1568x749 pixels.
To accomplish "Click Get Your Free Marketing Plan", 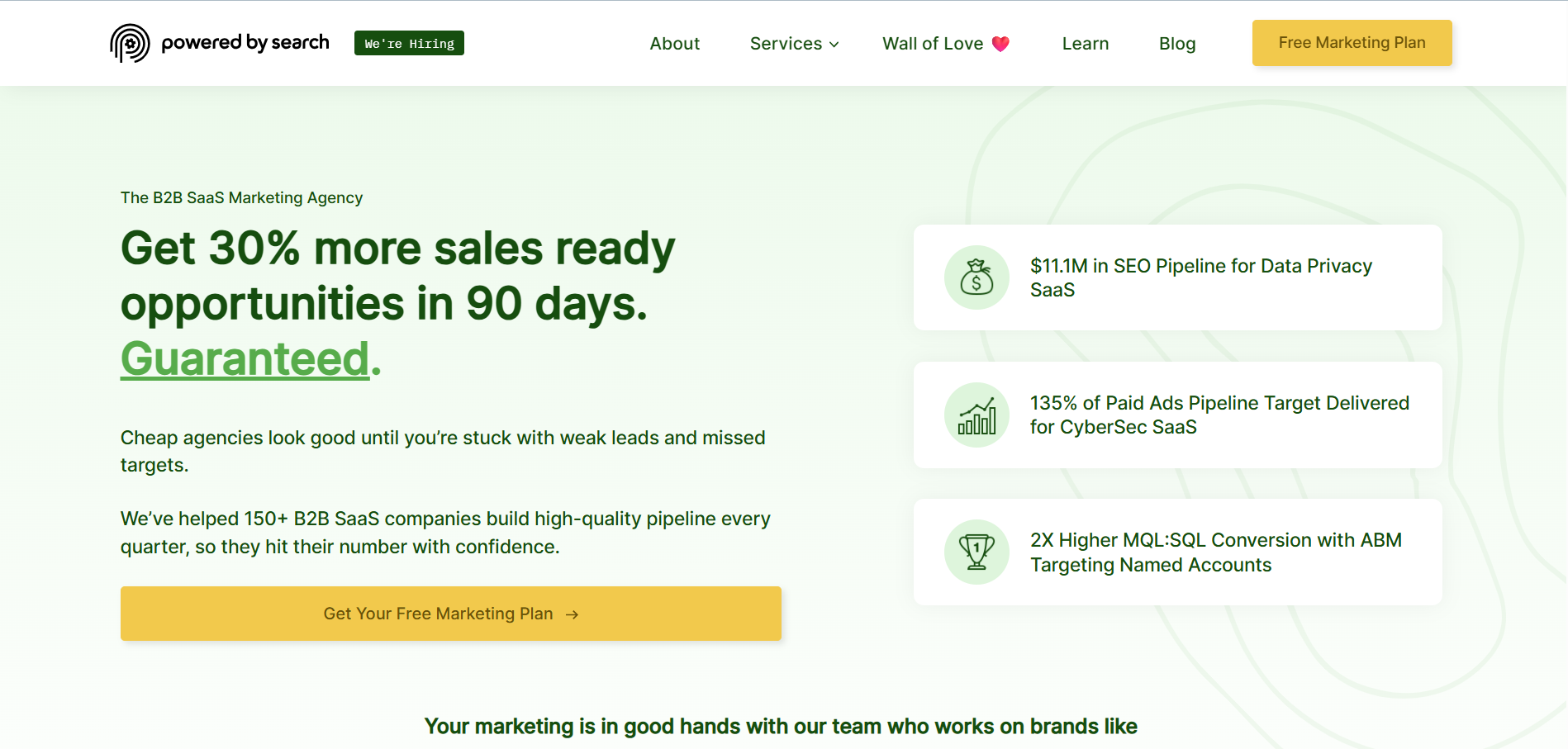I will (x=450, y=613).
